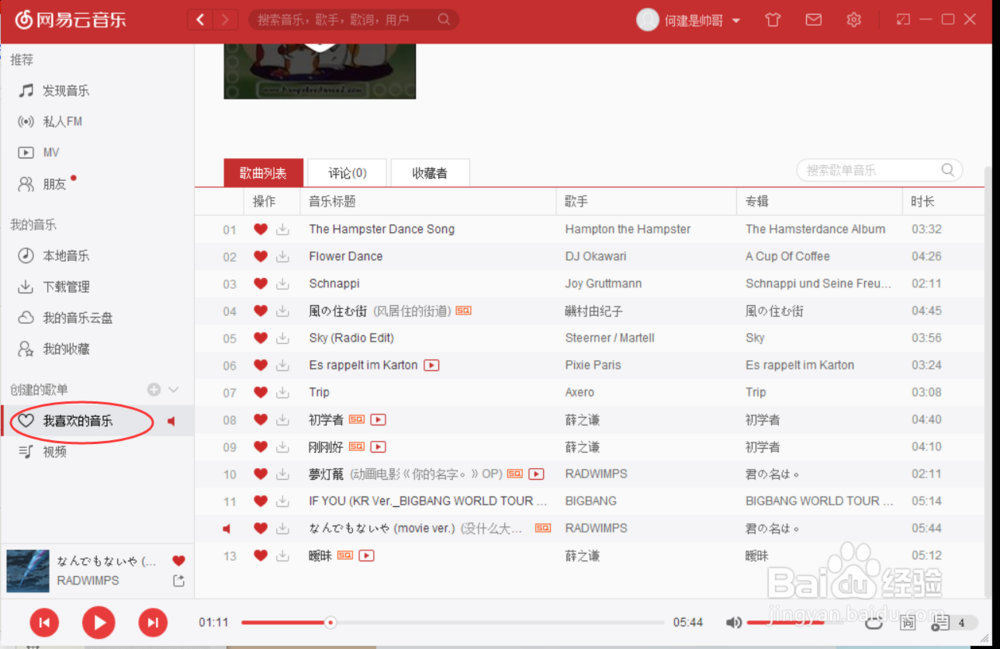This screenshot has height=649, width=1000.
Task: Play previous track
Action: 45,623
